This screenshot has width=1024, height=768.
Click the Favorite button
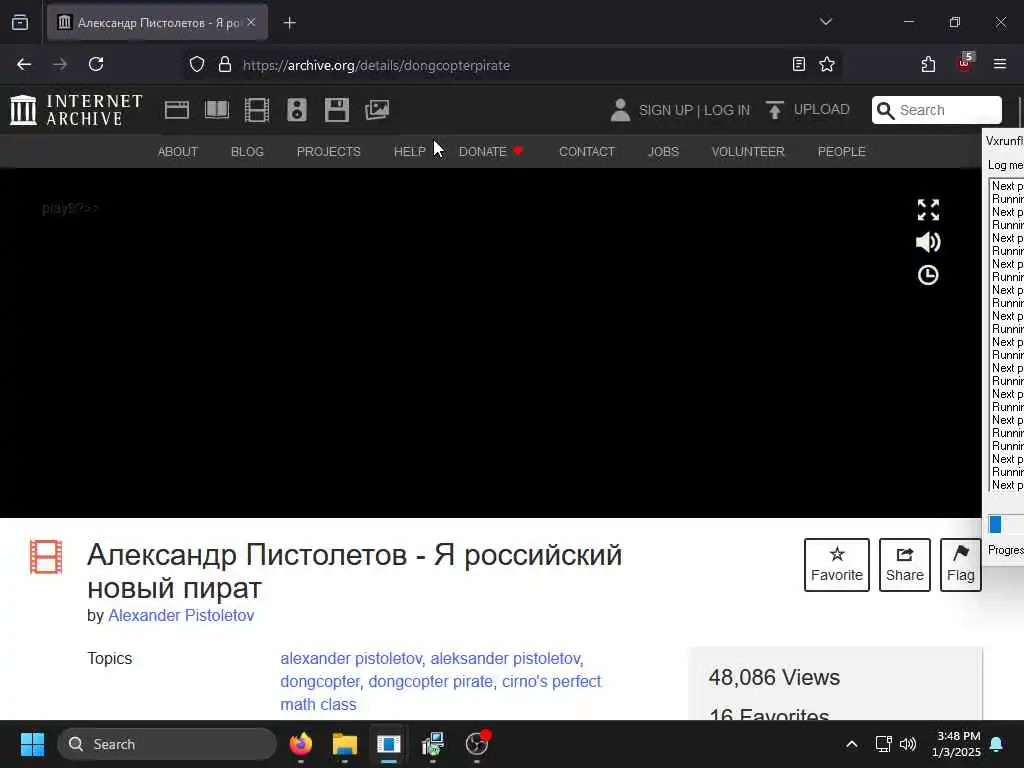pyautogui.click(x=837, y=565)
